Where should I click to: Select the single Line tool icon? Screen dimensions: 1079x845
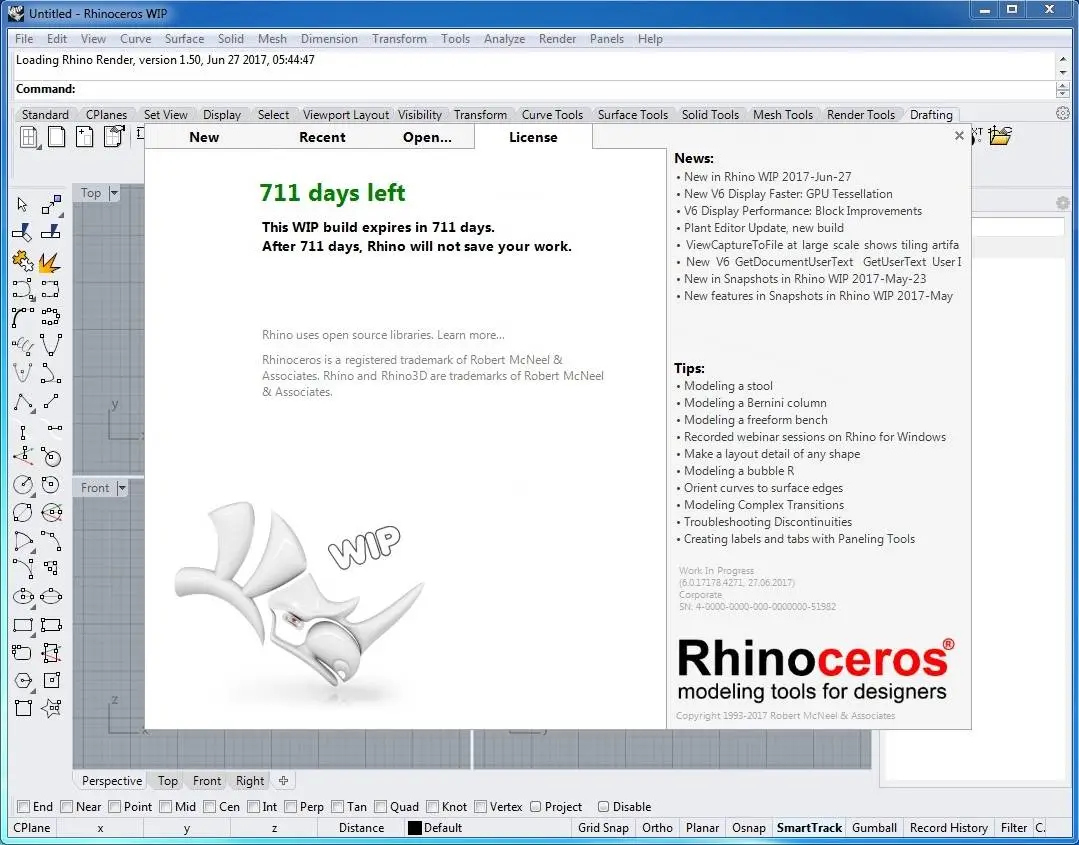click(51, 402)
